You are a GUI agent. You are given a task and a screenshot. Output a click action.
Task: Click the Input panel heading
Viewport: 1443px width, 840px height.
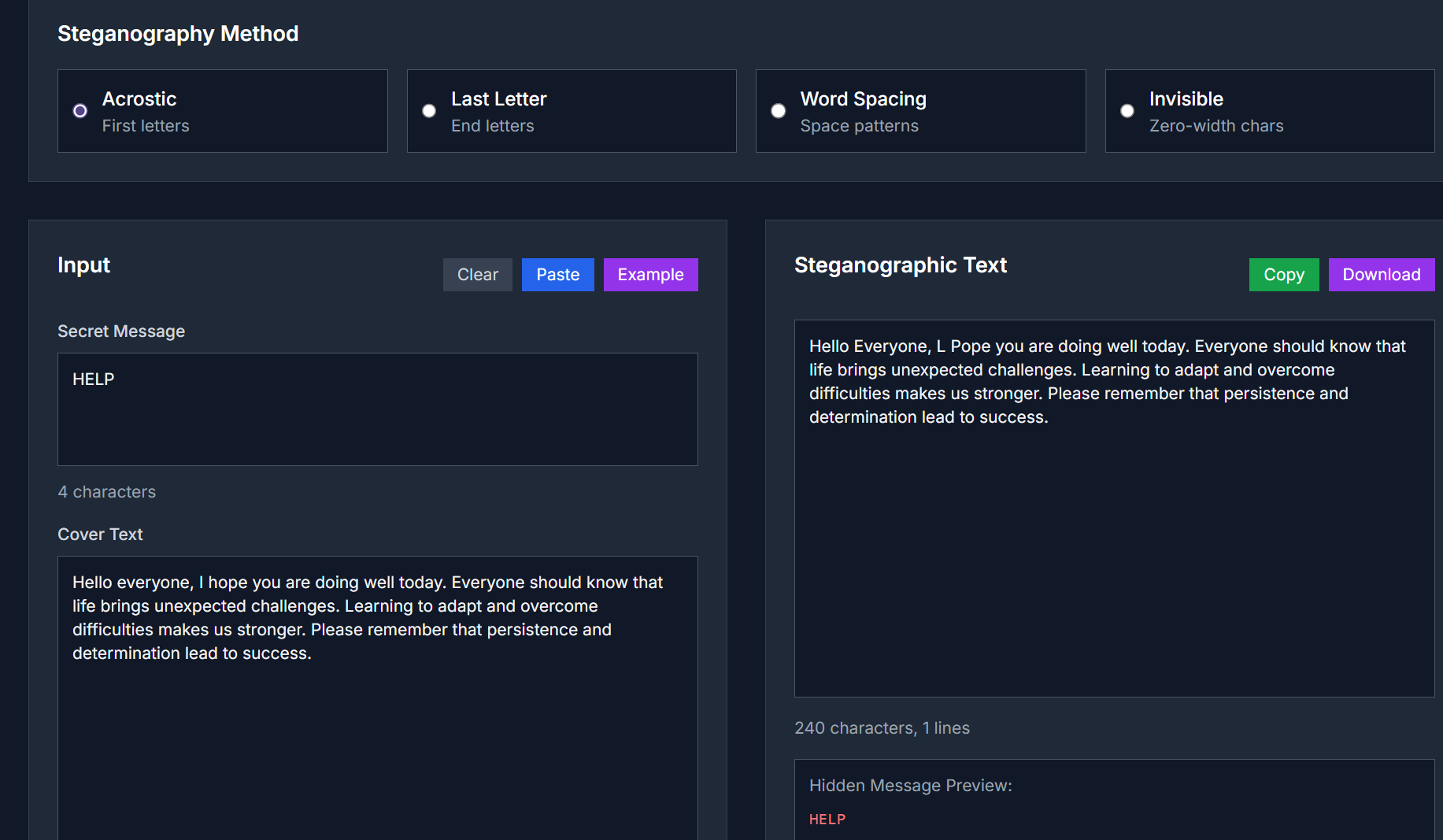coord(83,265)
